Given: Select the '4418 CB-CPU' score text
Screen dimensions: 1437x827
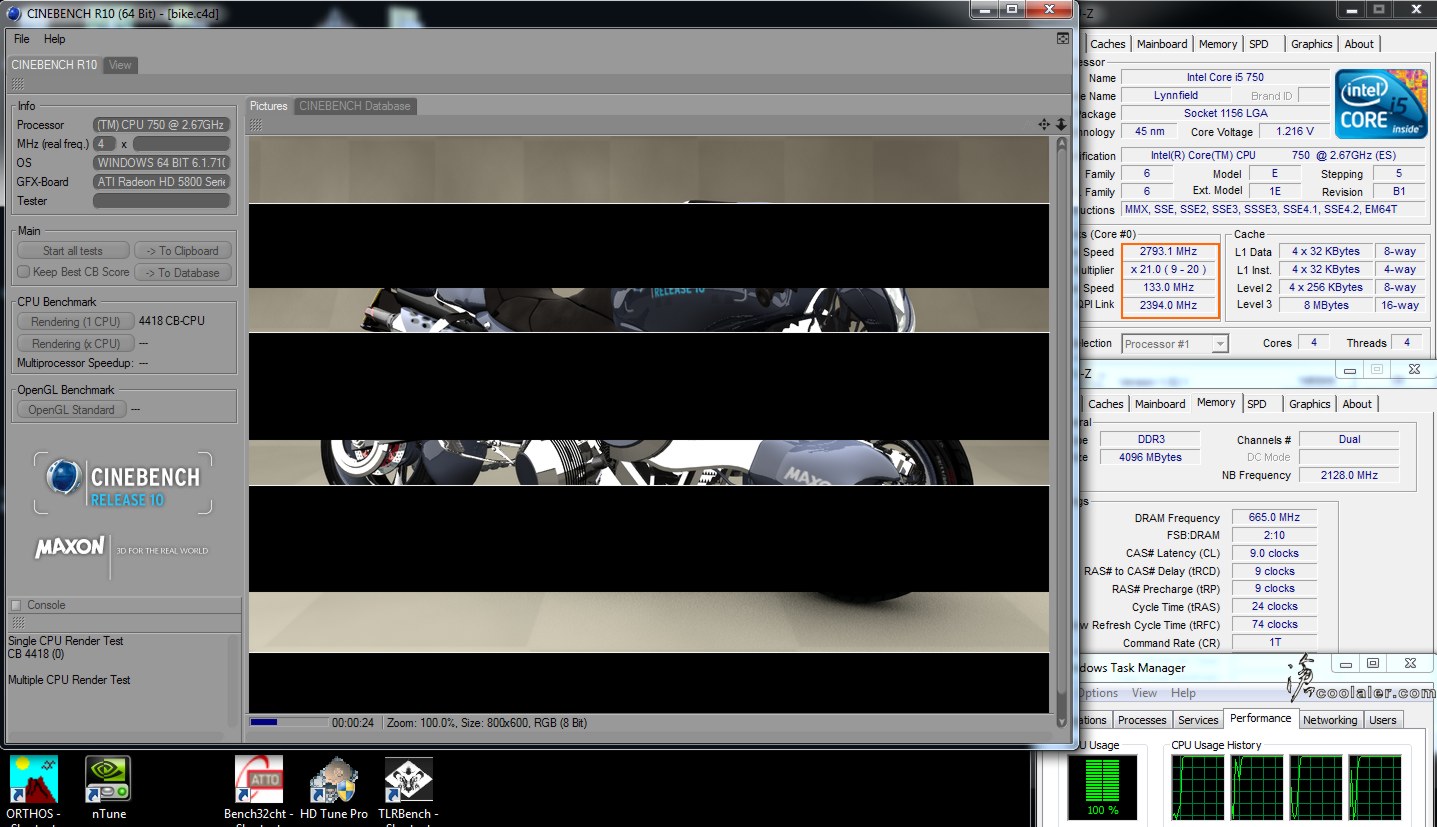Looking at the screenshot, I should [x=173, y=322].
